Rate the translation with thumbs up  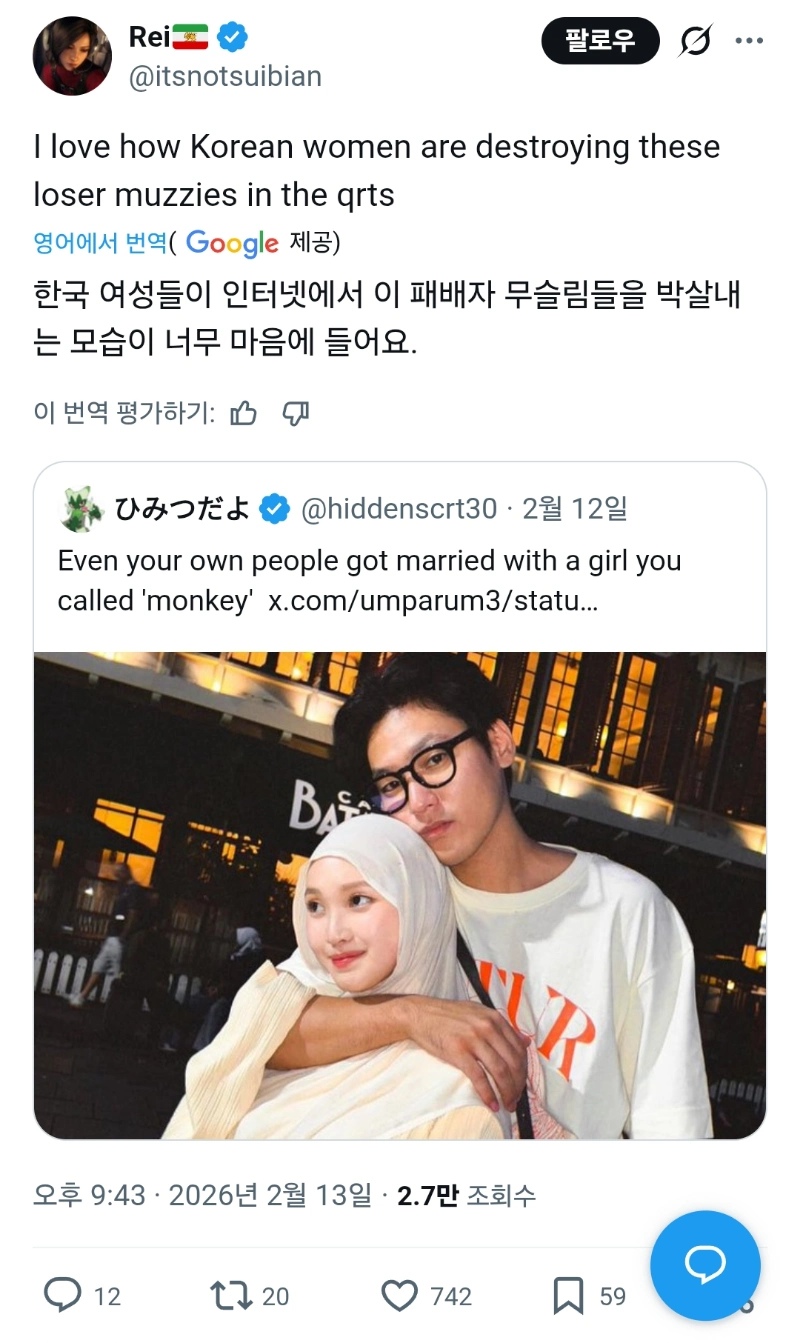pos(244,413)
